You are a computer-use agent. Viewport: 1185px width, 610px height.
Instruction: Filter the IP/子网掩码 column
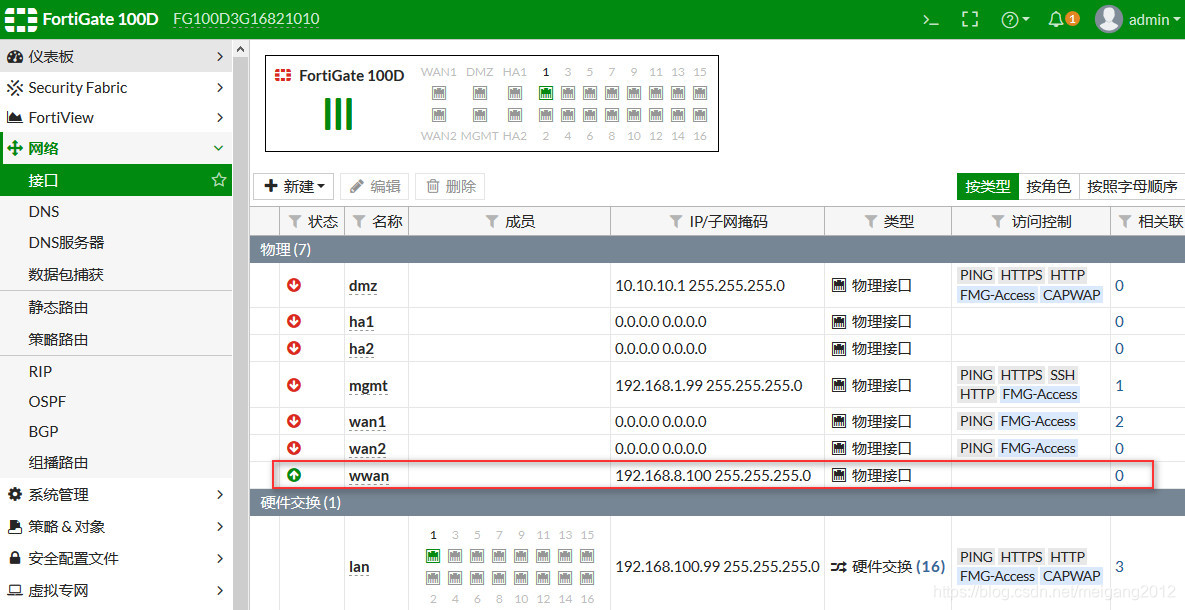(x=676, y=221)
